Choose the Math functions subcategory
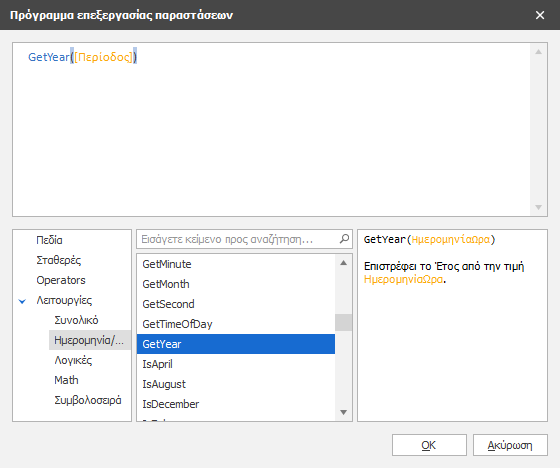The width and height of the screenshot is (560, 468). pyautogui.click(x=66, y=380)
